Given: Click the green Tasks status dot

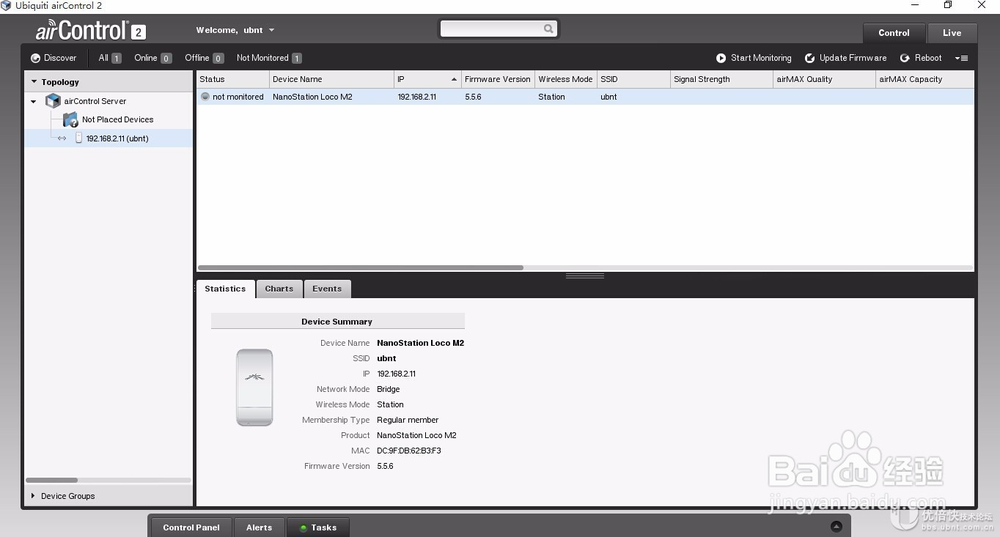Looking at the screenshot, I should [x=304, y=528].
